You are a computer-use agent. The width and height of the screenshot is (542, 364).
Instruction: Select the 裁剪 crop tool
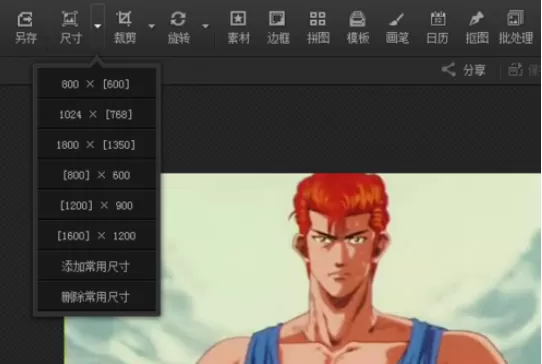coord(125,27)
